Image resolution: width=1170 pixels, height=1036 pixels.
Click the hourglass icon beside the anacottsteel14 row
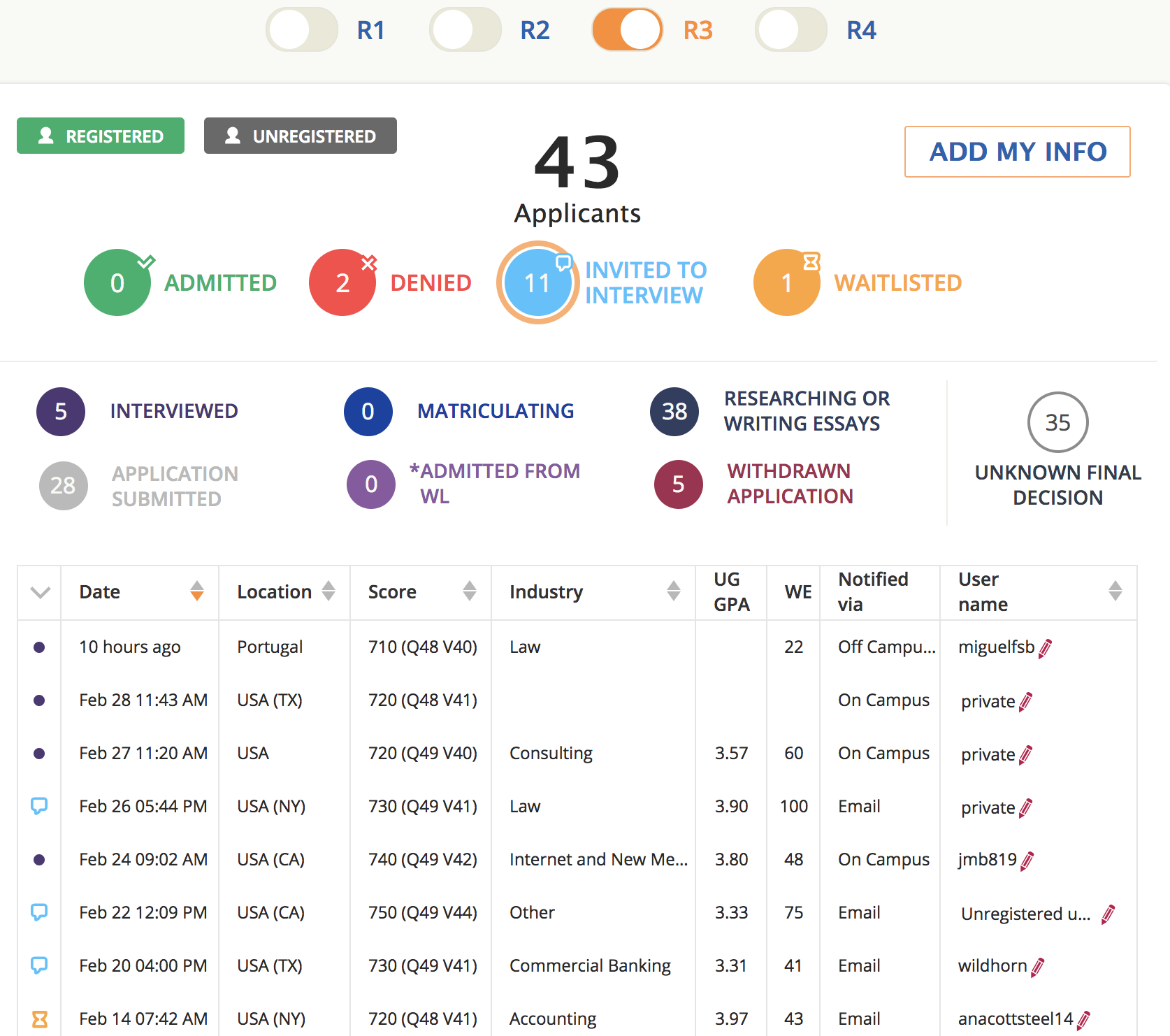pos(39,1019)
